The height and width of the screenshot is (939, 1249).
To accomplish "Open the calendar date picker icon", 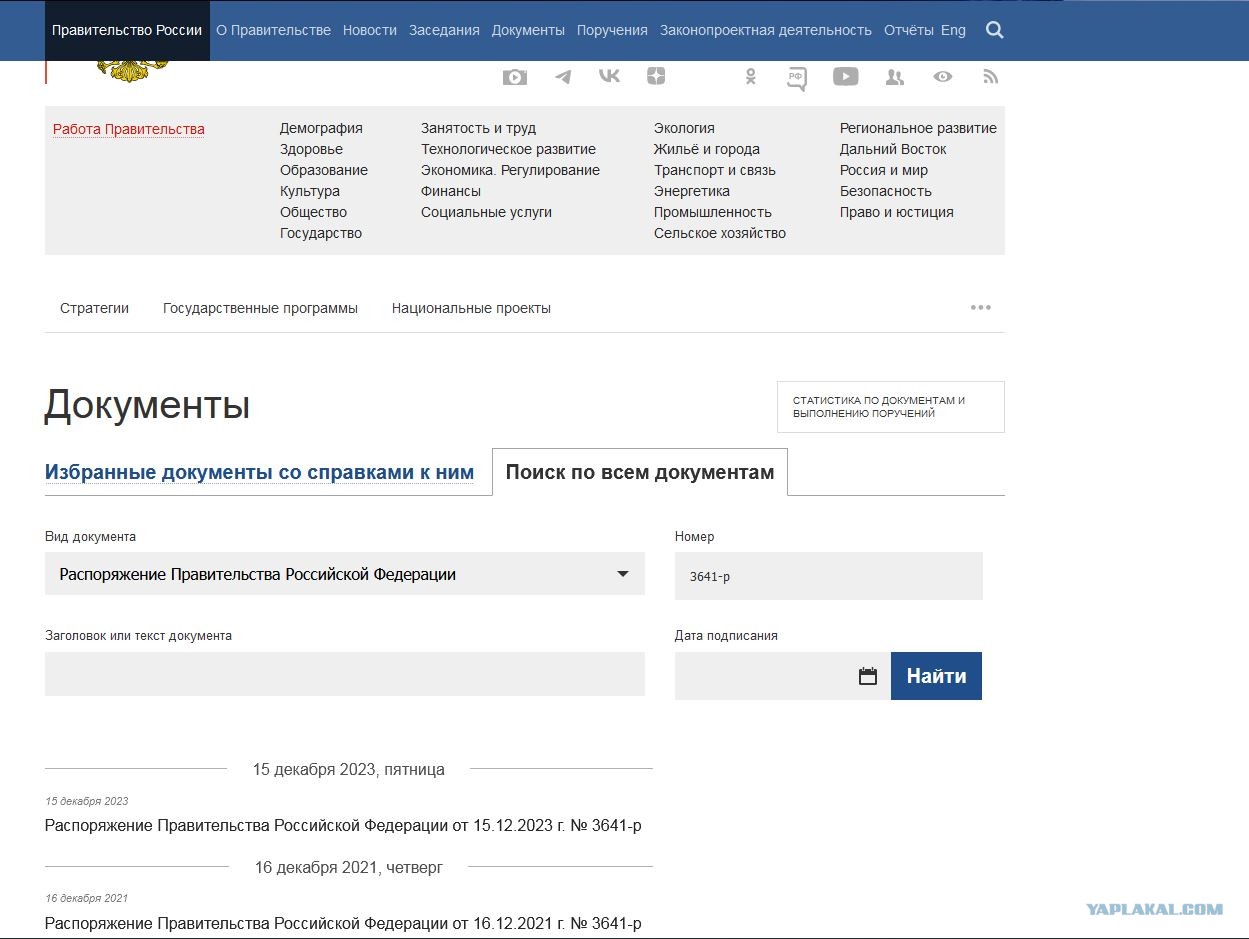I will tap(868, 676).
